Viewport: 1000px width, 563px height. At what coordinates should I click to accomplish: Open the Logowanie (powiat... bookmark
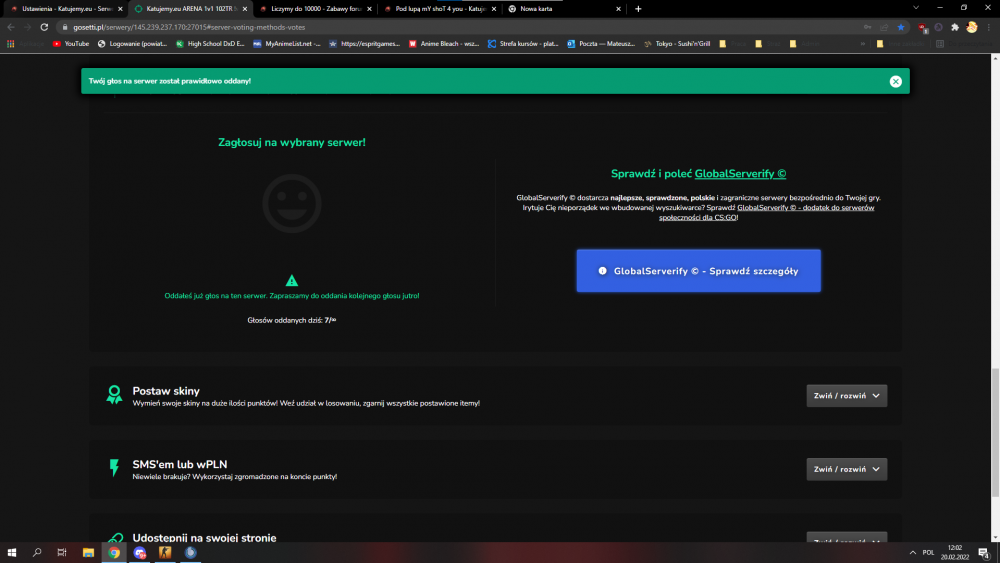click(132, 44)
